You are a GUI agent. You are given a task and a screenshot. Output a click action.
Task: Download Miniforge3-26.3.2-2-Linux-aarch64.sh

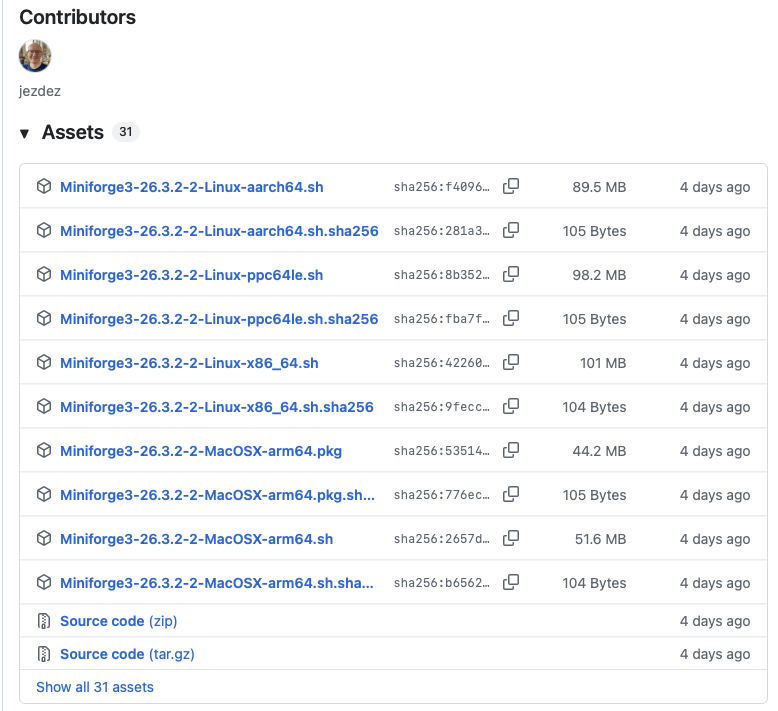tap(192, 187)
